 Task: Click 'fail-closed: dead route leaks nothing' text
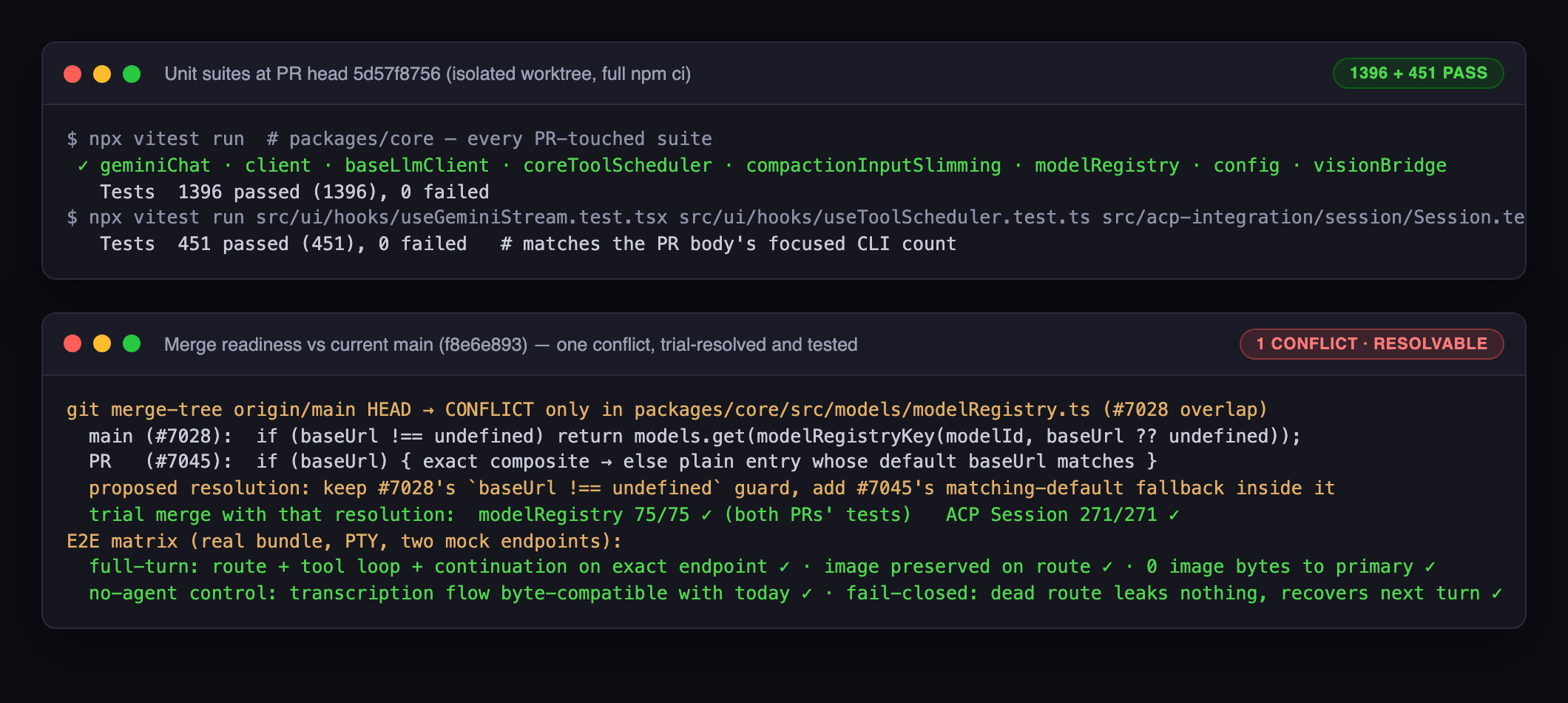pos(1056,593)
